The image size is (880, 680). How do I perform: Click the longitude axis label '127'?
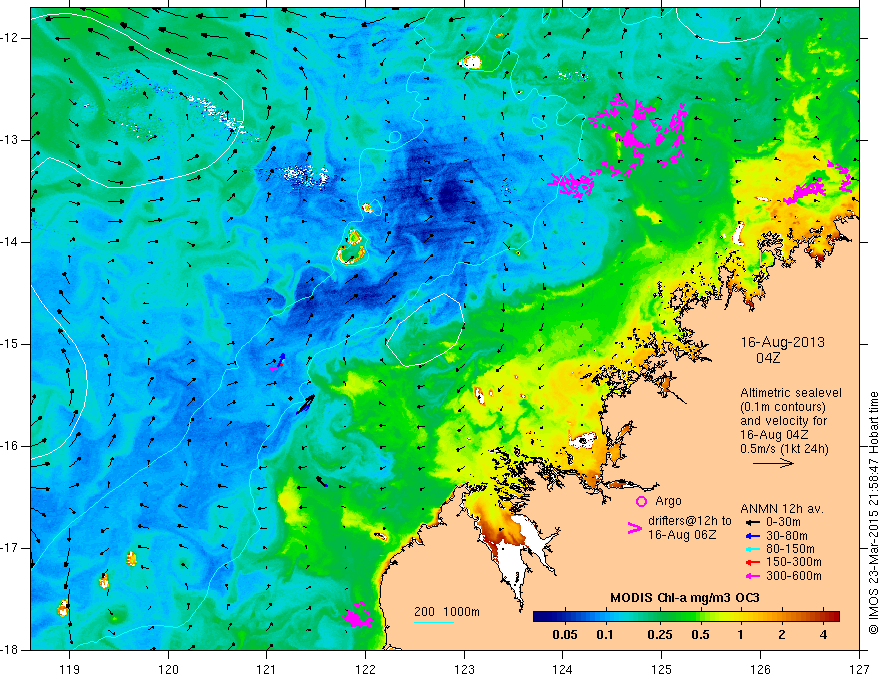(859, 669)
